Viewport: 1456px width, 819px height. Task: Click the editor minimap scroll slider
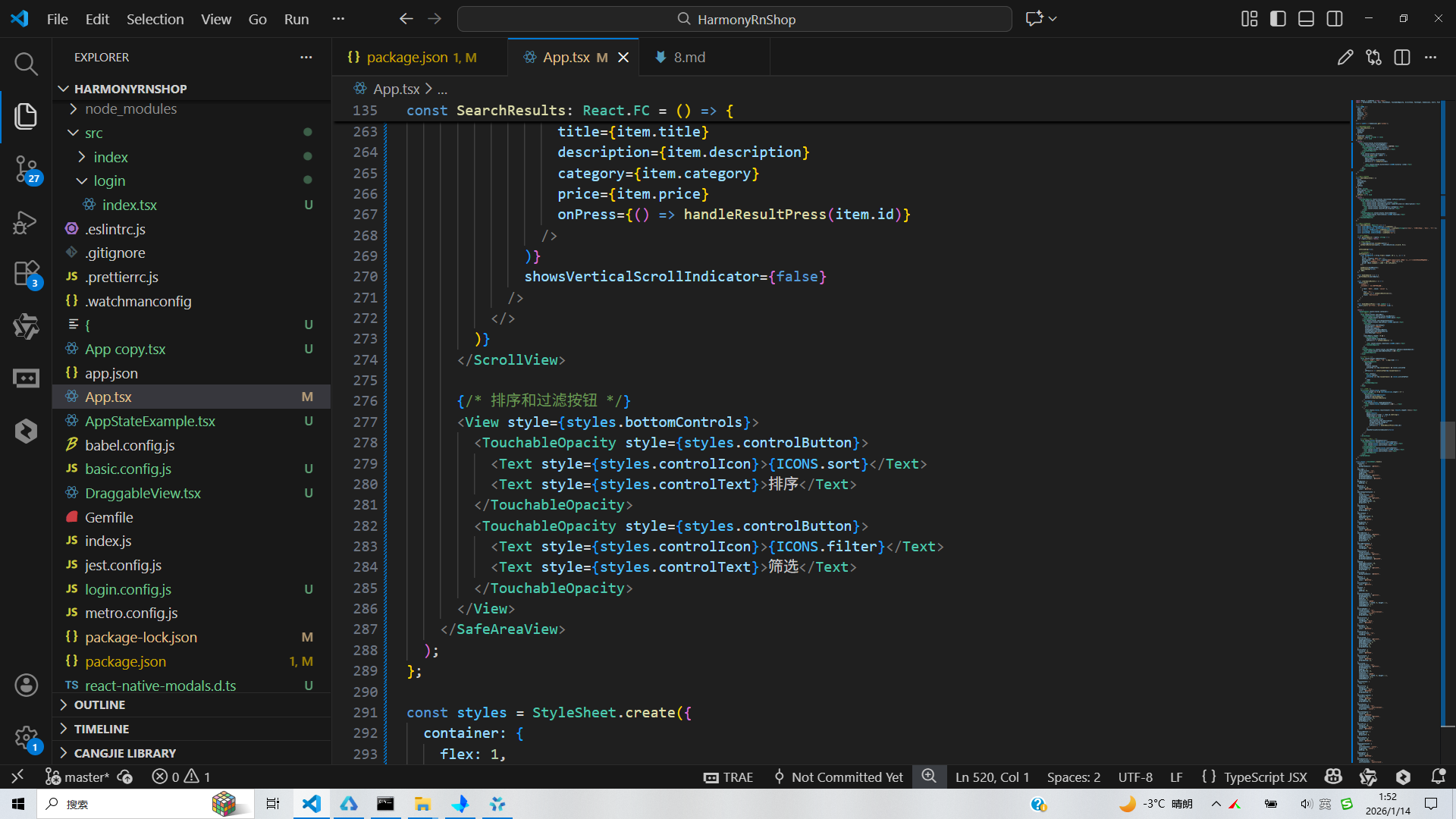pos(1447,438)
